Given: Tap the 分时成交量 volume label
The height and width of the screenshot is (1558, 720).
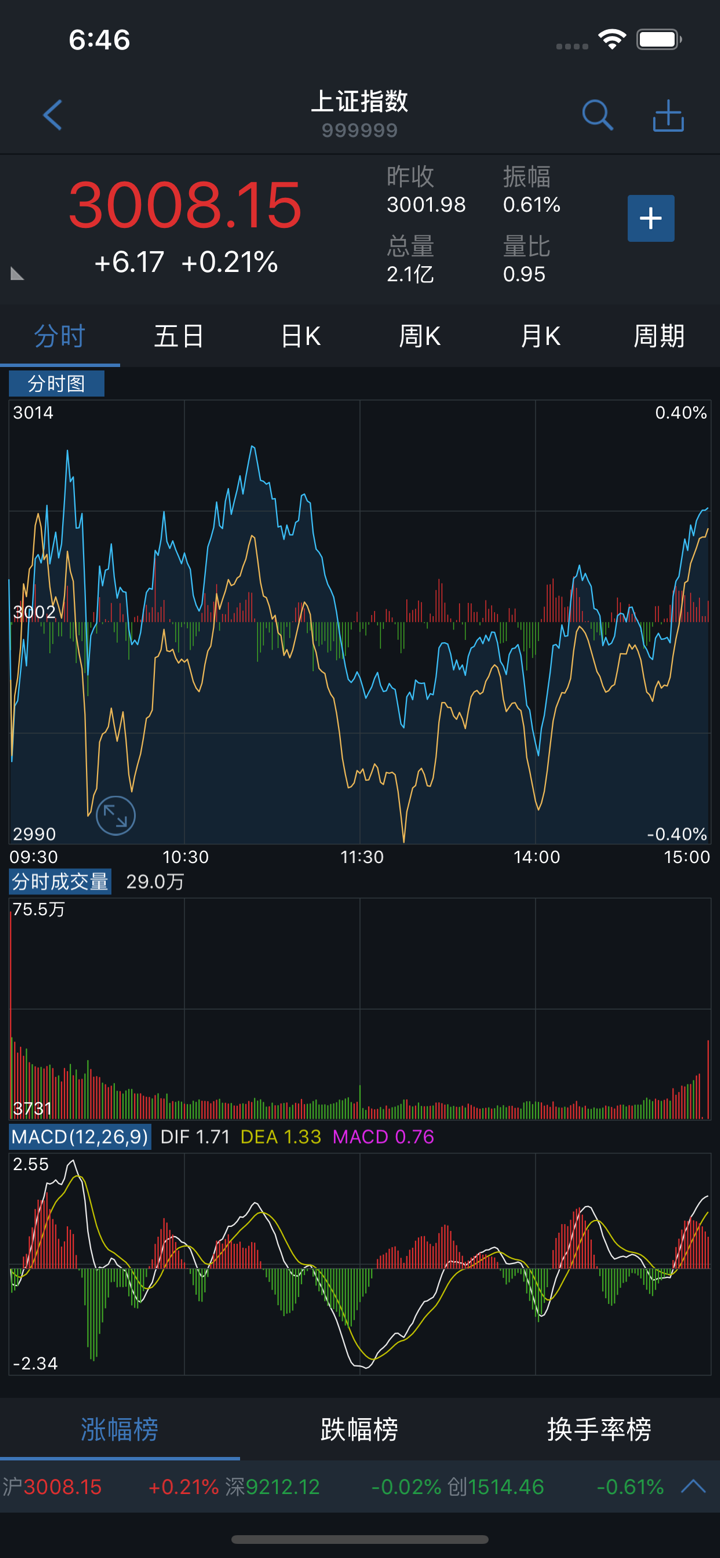Looking at the screenshot, I should coord(60,881).
